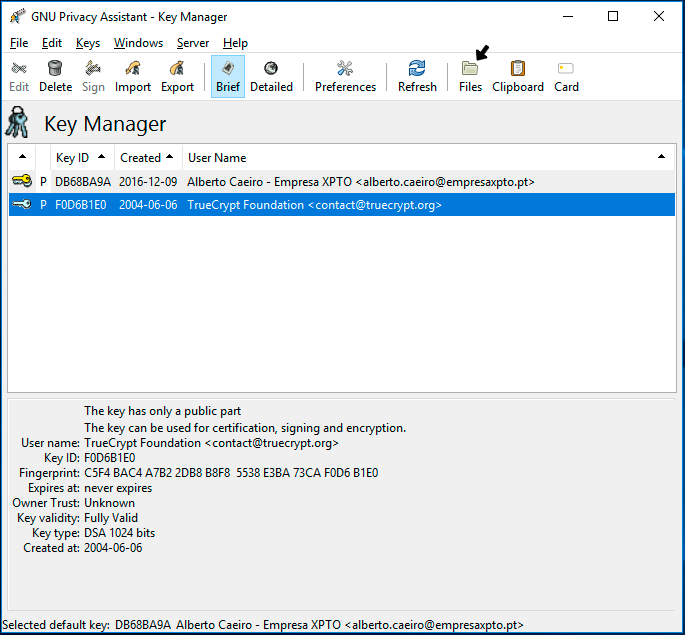Click the single key icon for F0D6B1E0
685x635 pixels.
click(x=22, y=204)
